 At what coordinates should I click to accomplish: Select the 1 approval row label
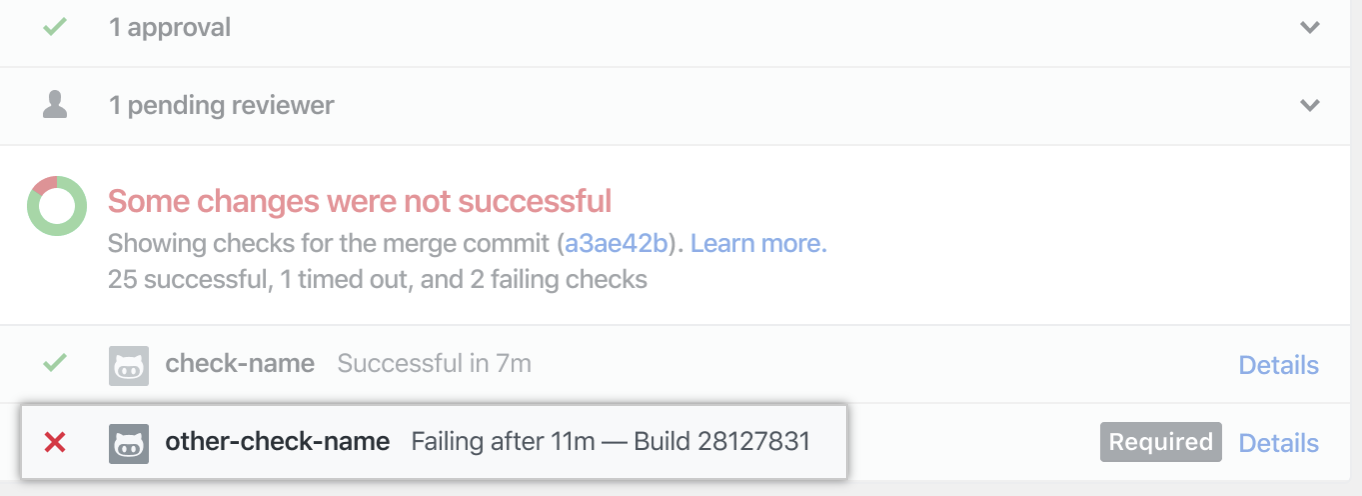tap(170, 27)
